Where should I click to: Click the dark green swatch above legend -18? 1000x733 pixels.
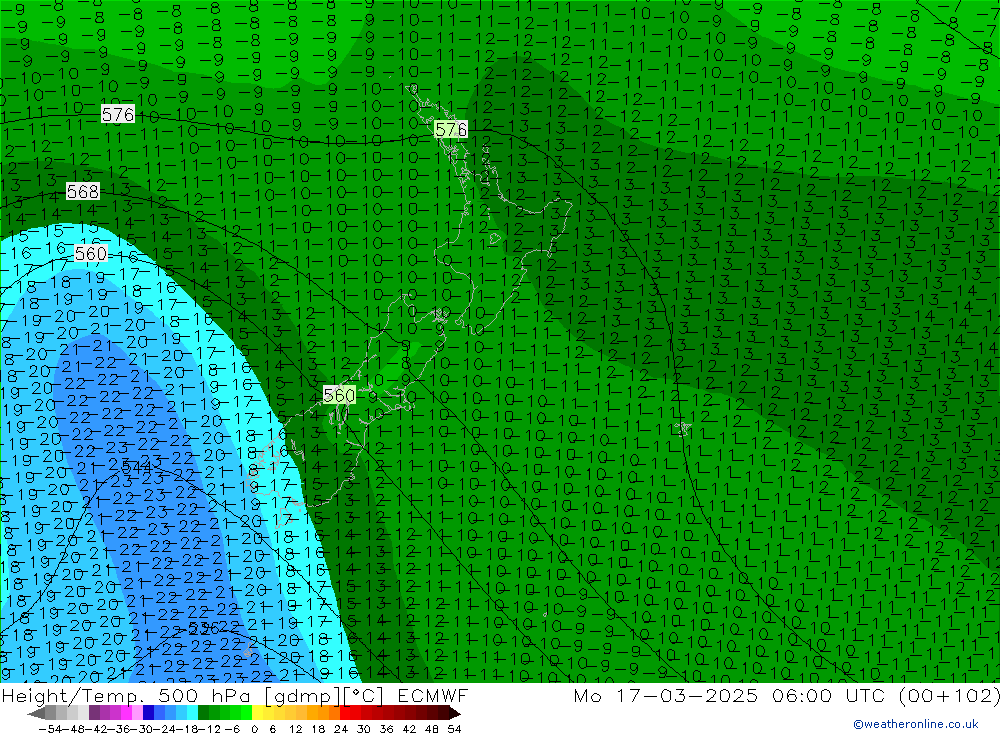click(x=203, y=713)
